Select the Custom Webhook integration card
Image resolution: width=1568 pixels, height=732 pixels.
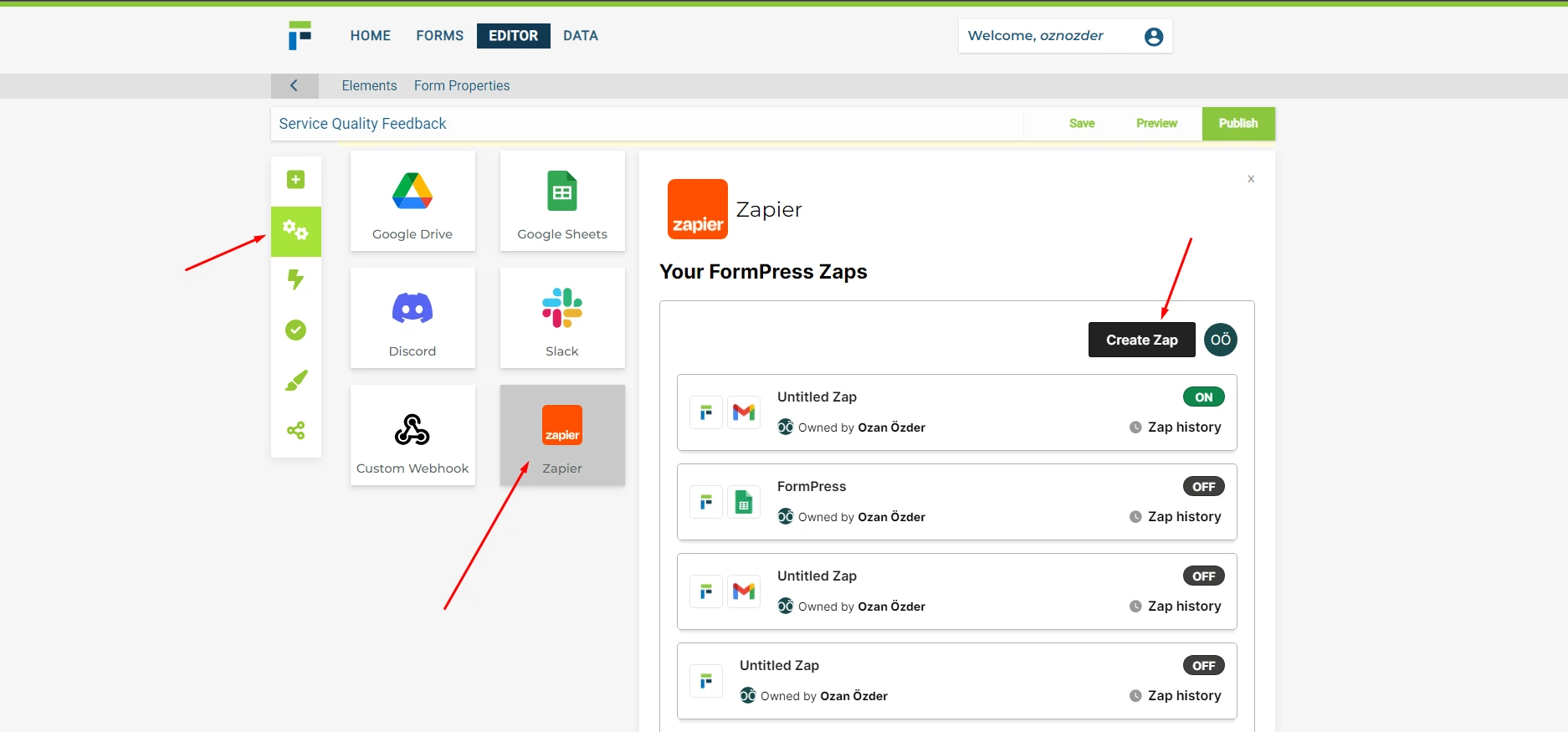click(412, 435)
